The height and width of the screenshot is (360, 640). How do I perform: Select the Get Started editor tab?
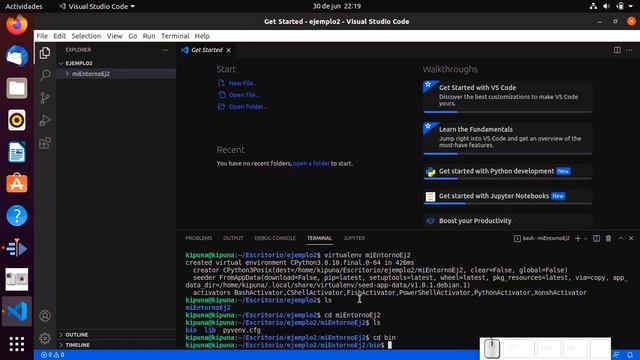click(x=207, y=50)
